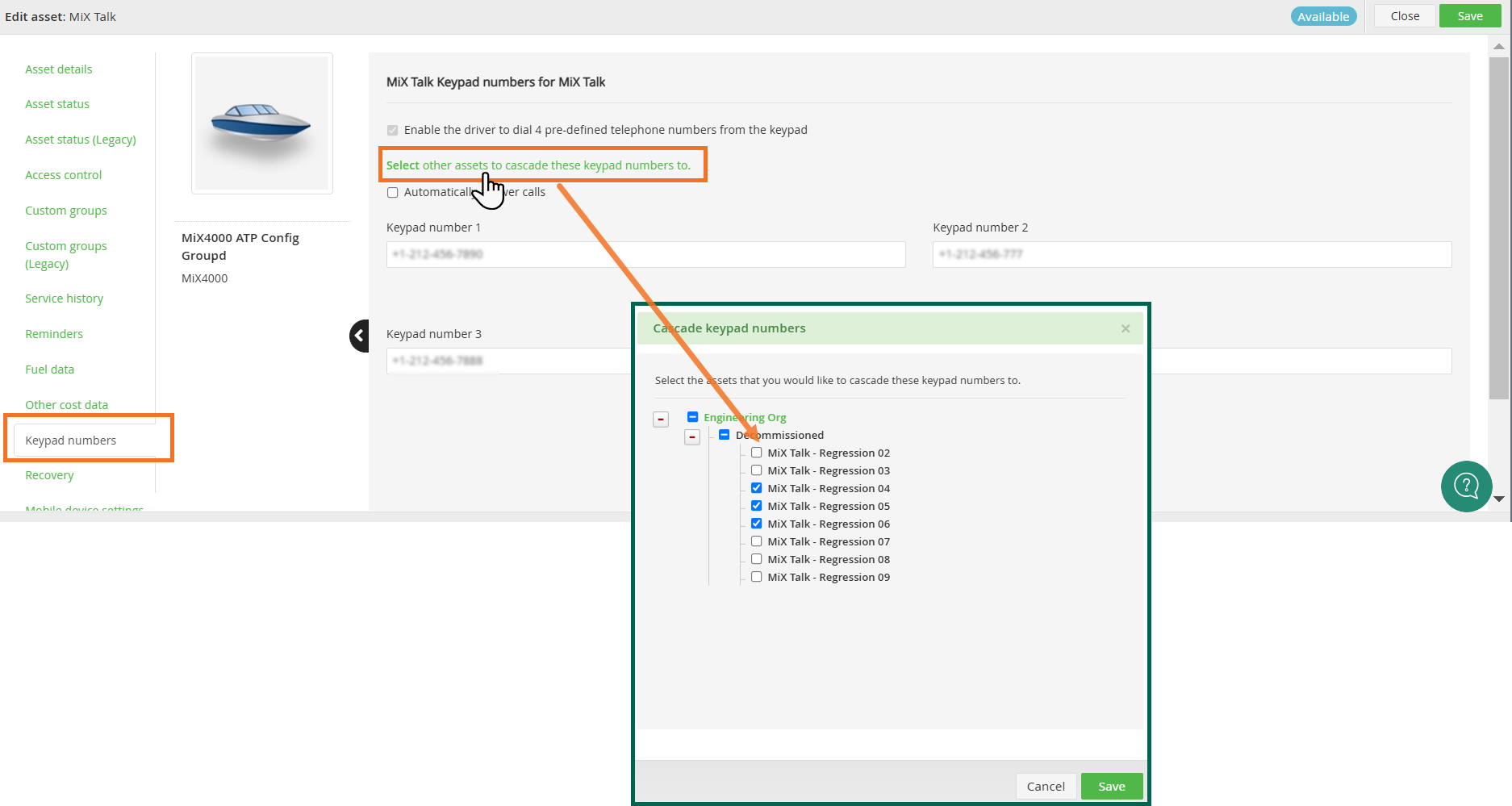Click the Available status badge

coord(1323,16)
